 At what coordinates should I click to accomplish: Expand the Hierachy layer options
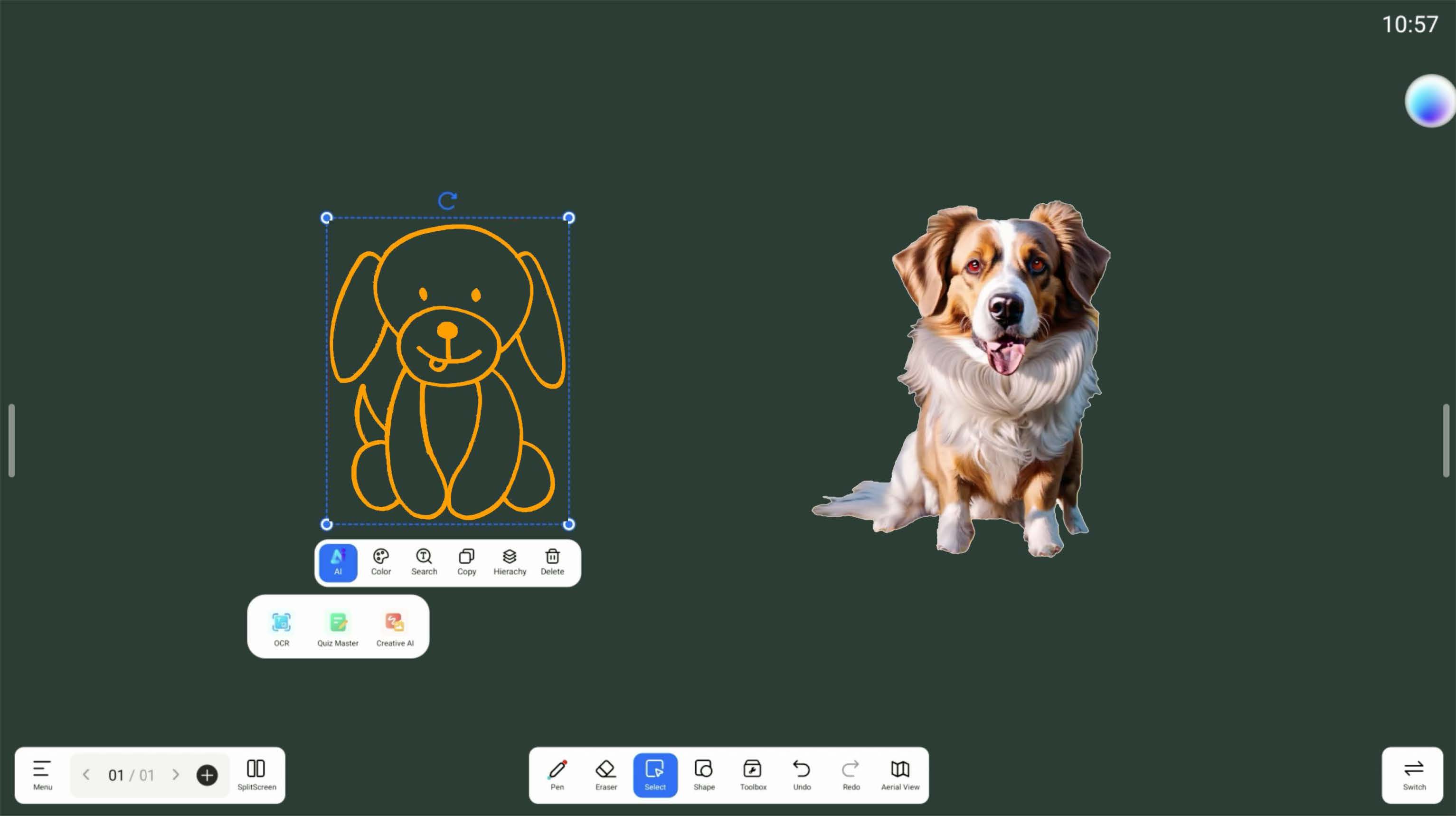click(x=509, y=562)
